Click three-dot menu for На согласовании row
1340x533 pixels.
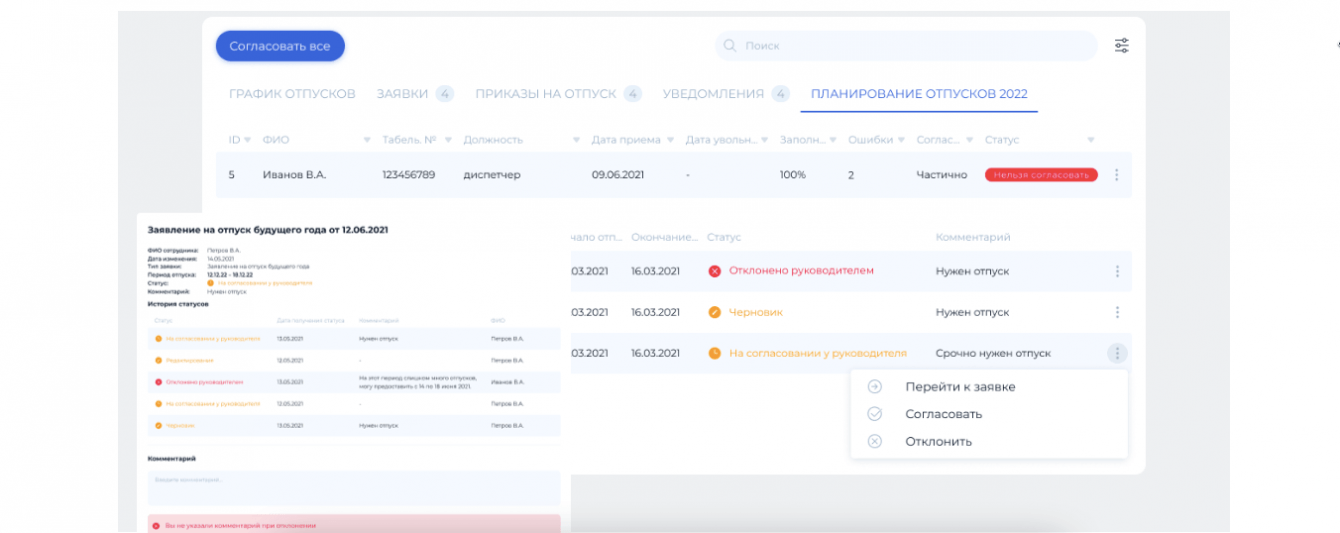[x=1117, y=353]
